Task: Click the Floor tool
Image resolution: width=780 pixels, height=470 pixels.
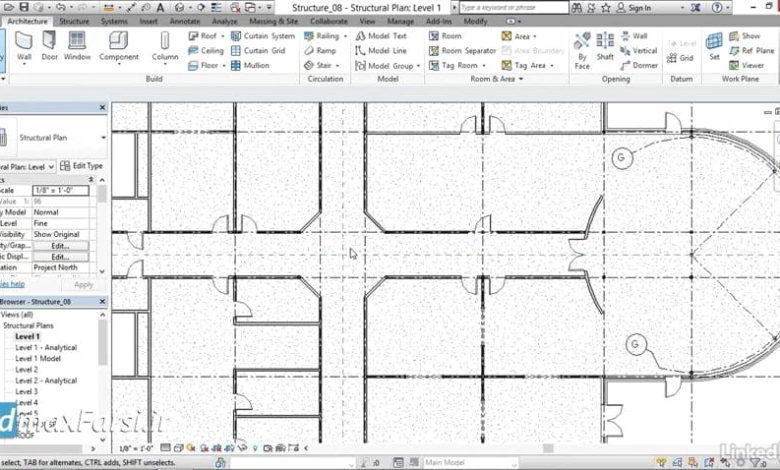Action: click(x=203, y=66)
